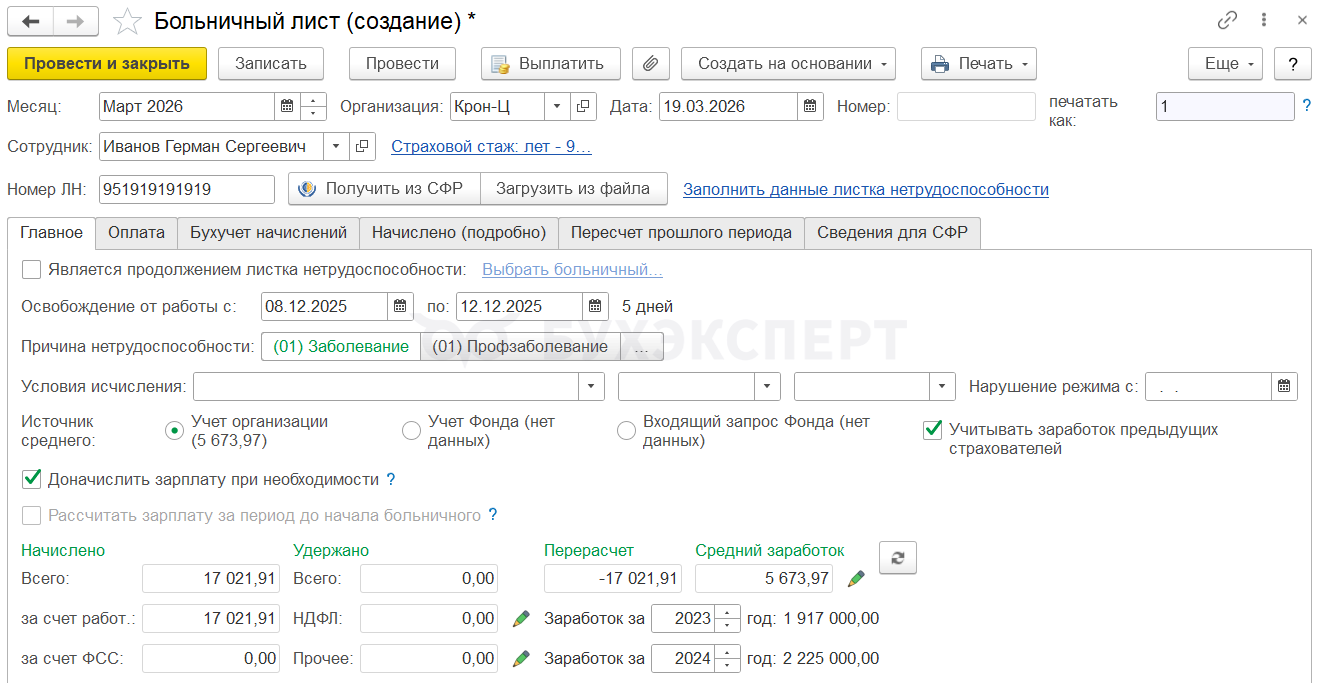This screenshot has width=1317, height=683.
Task: Expand third Условия исчисления dropdown
Action: 943,386
